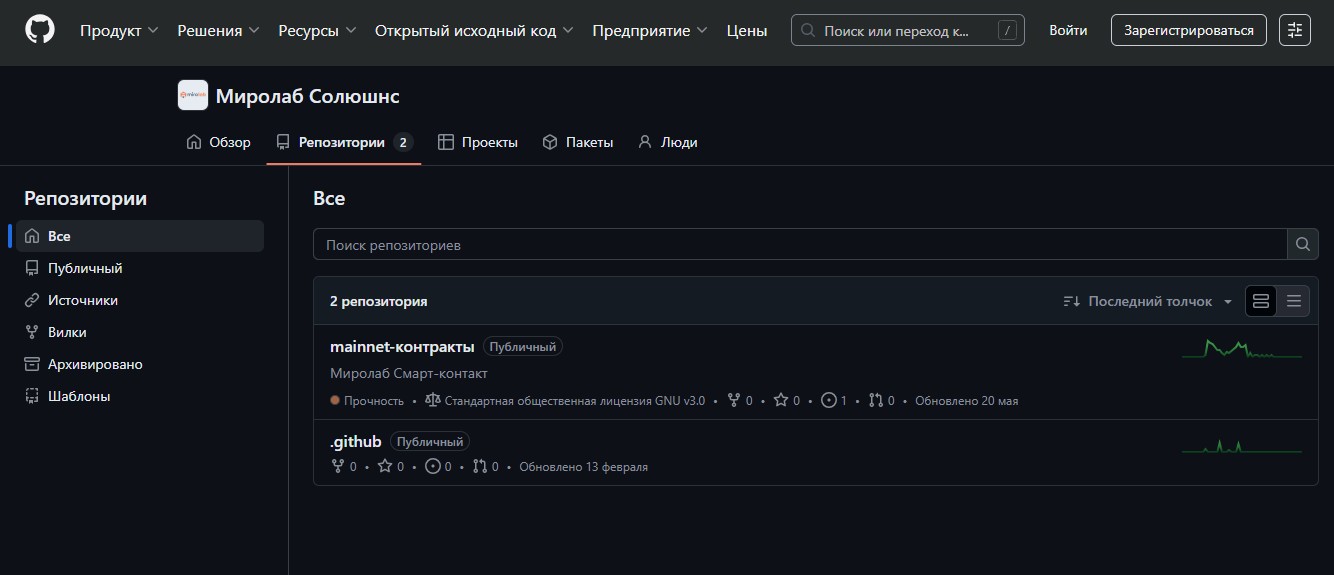Image resolution: width=1334 pixels, height=575 pixels.
Task: Filter by Источники in sidebar
Action: pyautogui.click(x=140, y=300)
